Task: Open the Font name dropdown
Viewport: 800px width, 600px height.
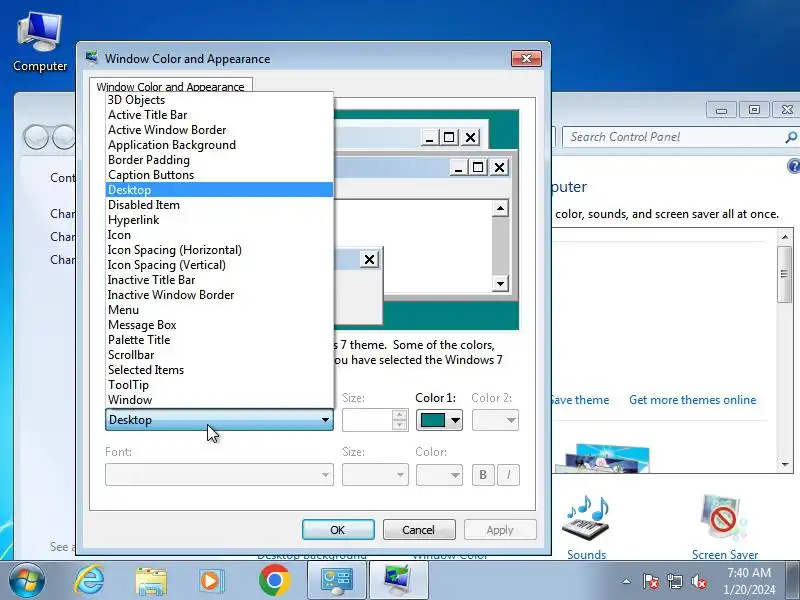Action: (x=219, y=474)
